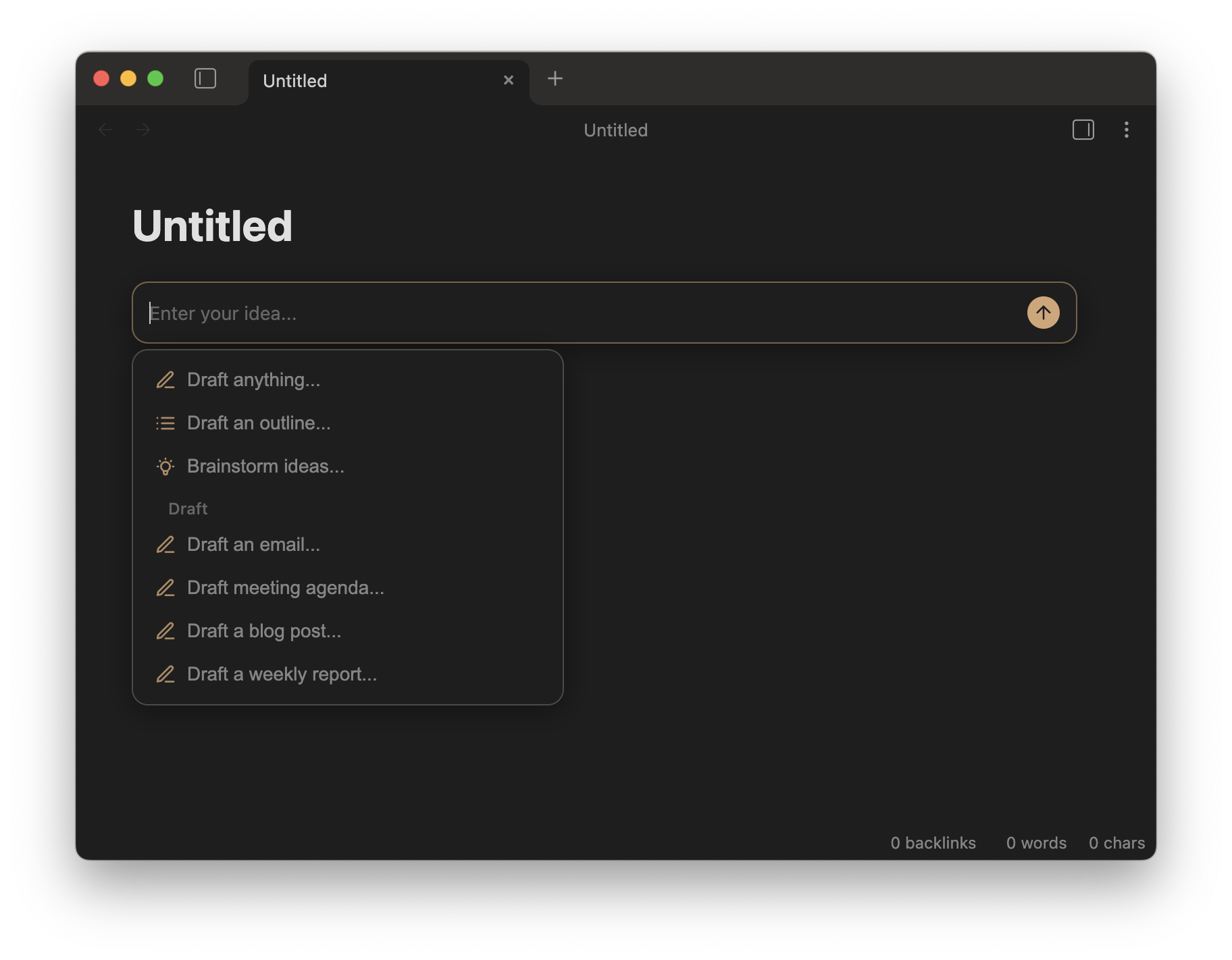The height and width of the screenshot is (960, 1232).
Task: Toggle the right sidebar panel icon
Action: click(x=1083, y=130)
